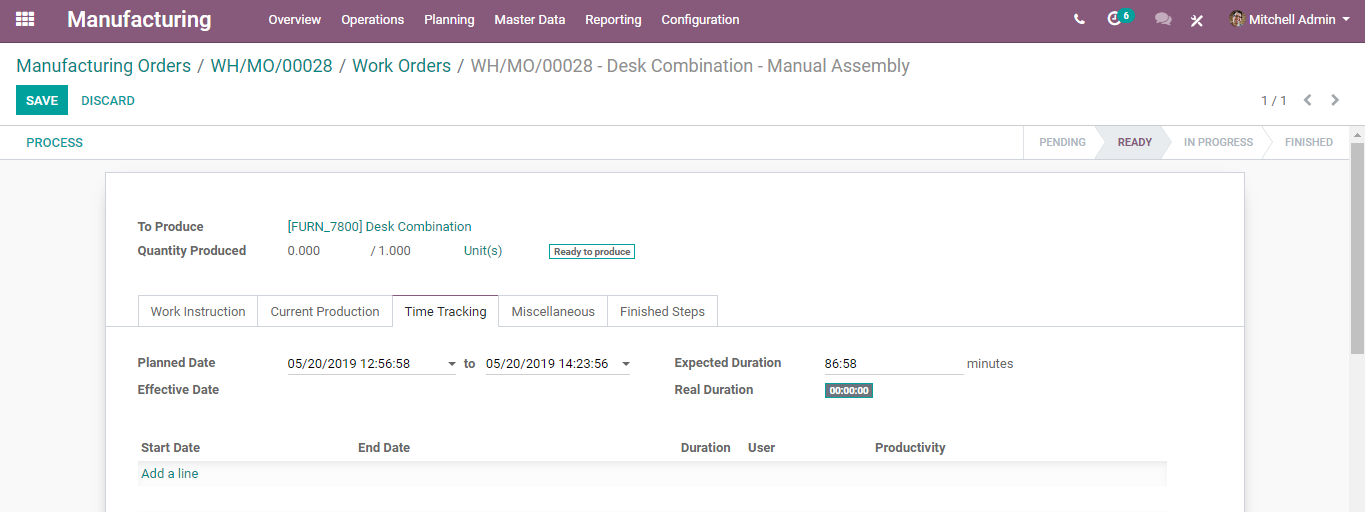1365x512 pixels.
Task: Switch to Finished Steps tab
Action: tap(662, 311)
